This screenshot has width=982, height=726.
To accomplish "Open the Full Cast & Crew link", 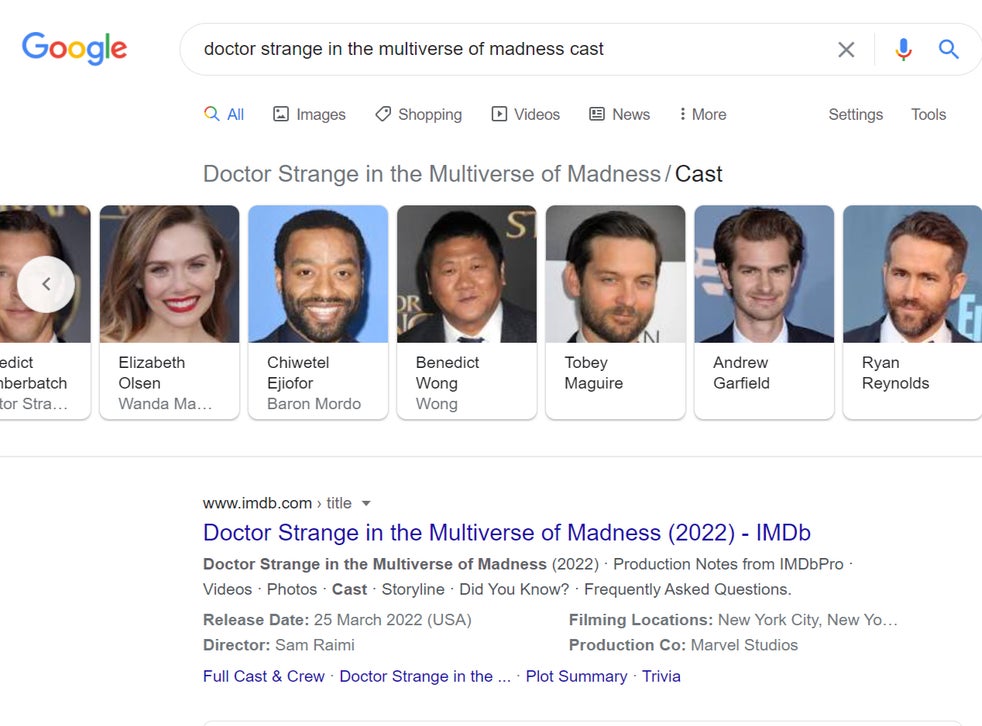I will pyautogui.click(x=264, y=676).
